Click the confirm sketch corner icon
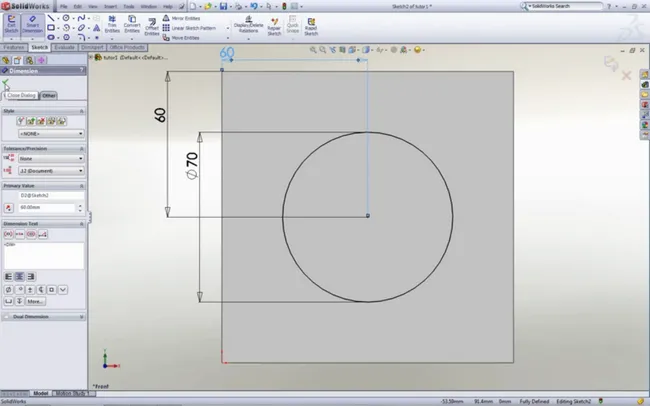 click(611, 63)
